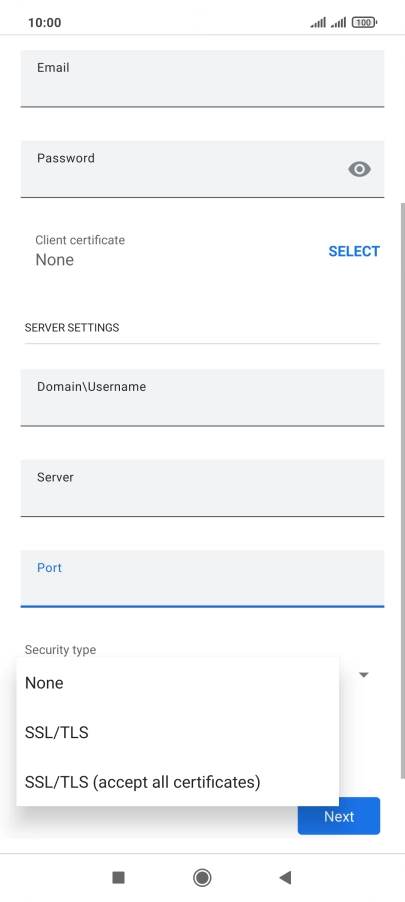Collapse the Security type dropdown arrow
The image size is (405, 902).
point(364,675)
